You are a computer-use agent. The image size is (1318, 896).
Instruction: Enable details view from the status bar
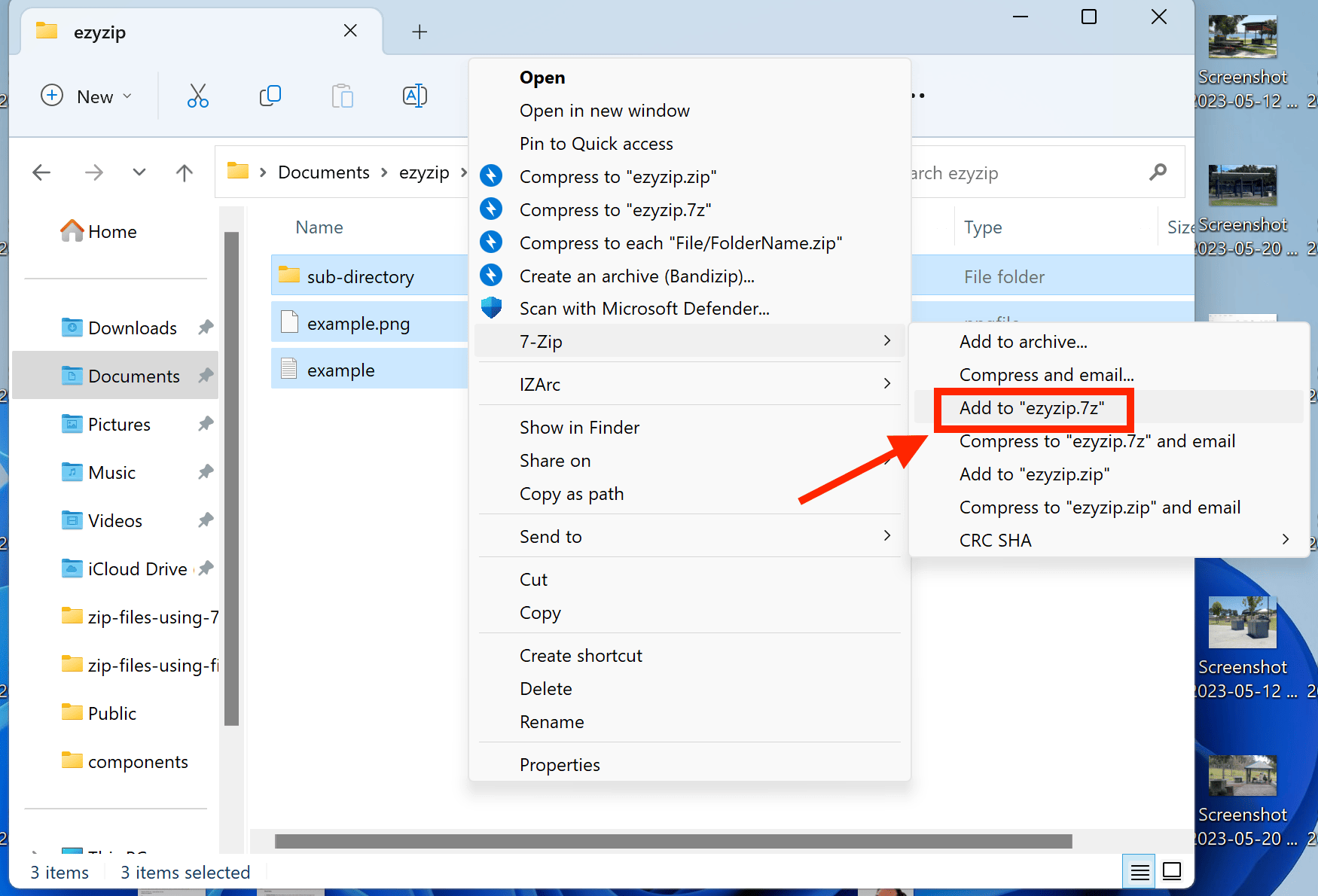click(x=1138, y=871)
